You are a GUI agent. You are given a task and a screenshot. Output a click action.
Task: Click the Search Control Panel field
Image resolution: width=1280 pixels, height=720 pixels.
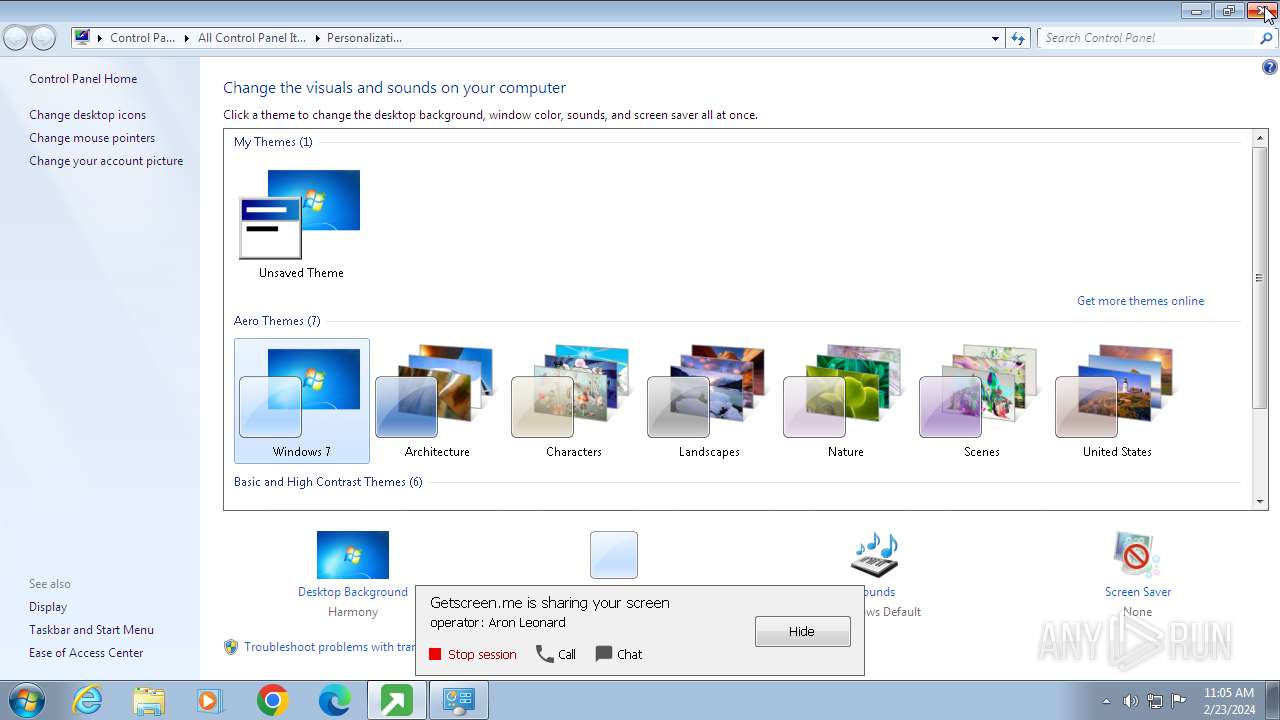1148,38
